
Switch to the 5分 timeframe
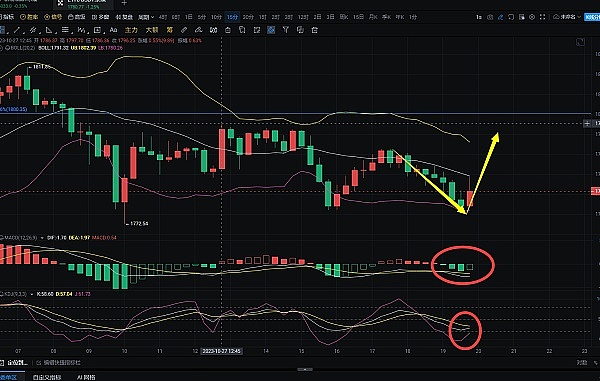(x=202, y=17)
